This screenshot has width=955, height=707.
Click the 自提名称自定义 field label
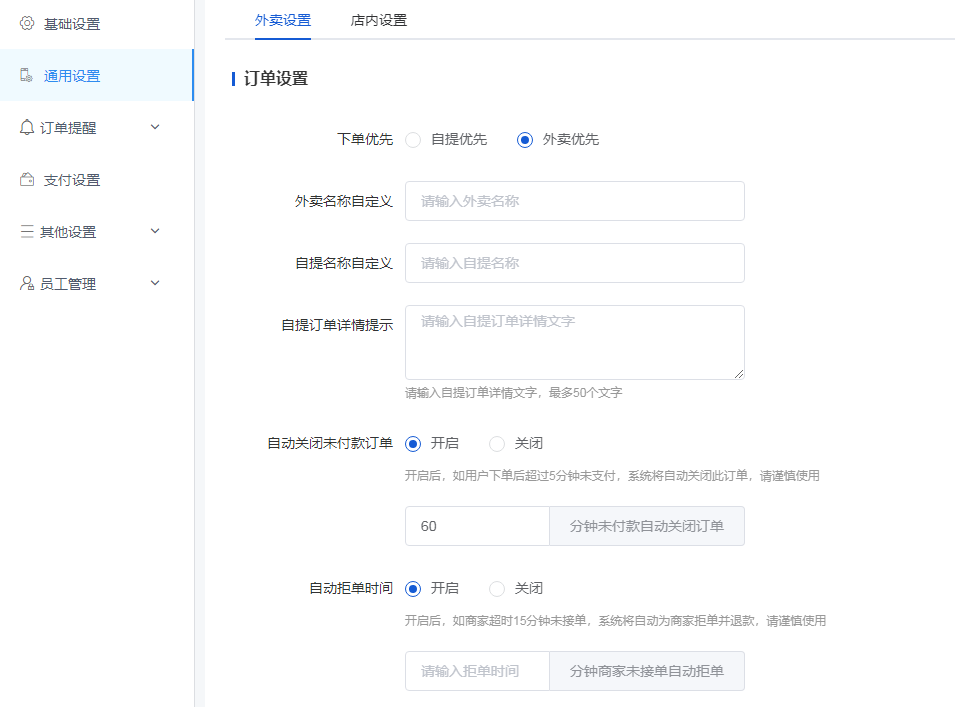tap(344, 263)
